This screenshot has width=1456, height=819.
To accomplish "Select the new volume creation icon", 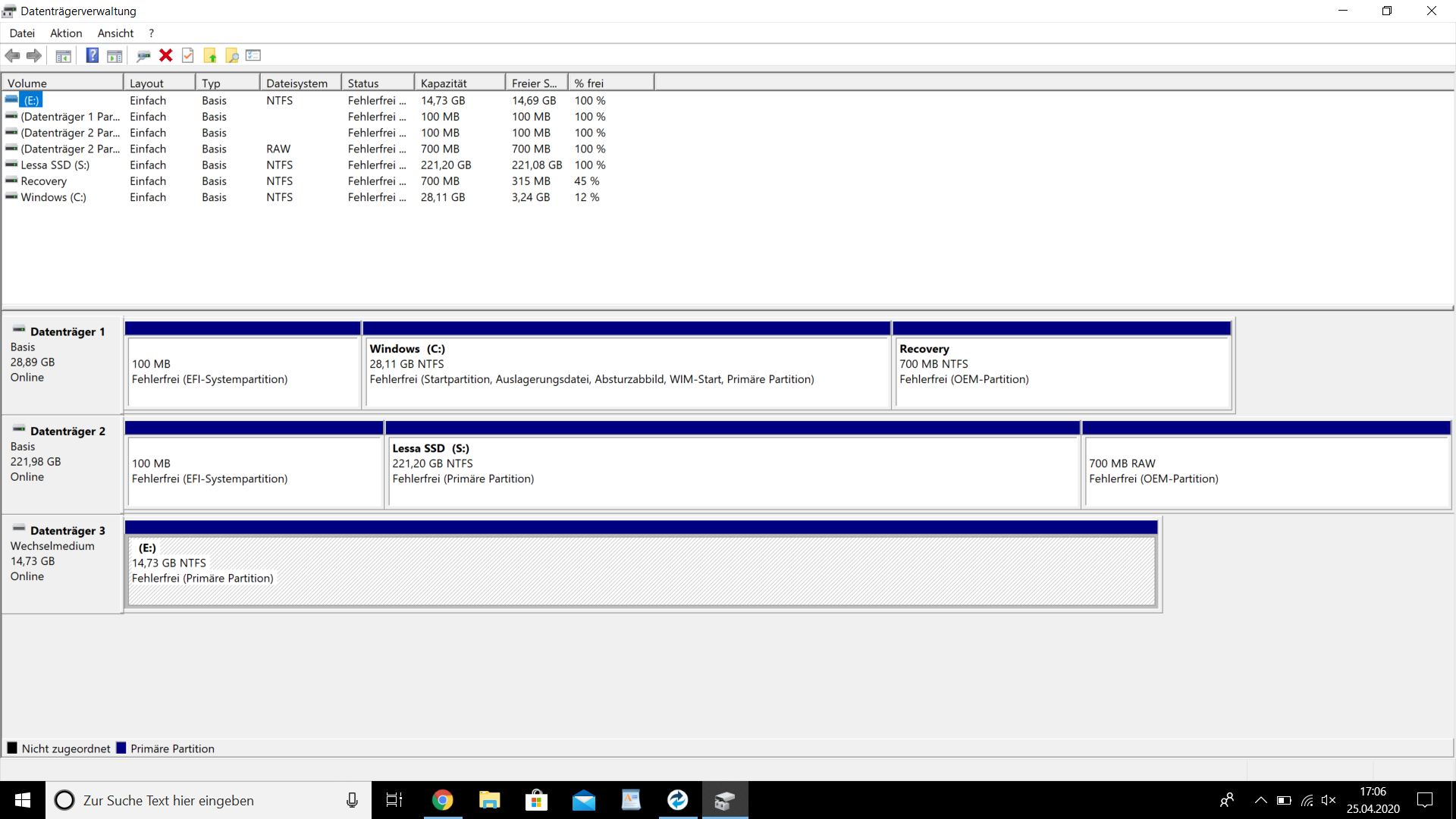I will tap(211, 55).
